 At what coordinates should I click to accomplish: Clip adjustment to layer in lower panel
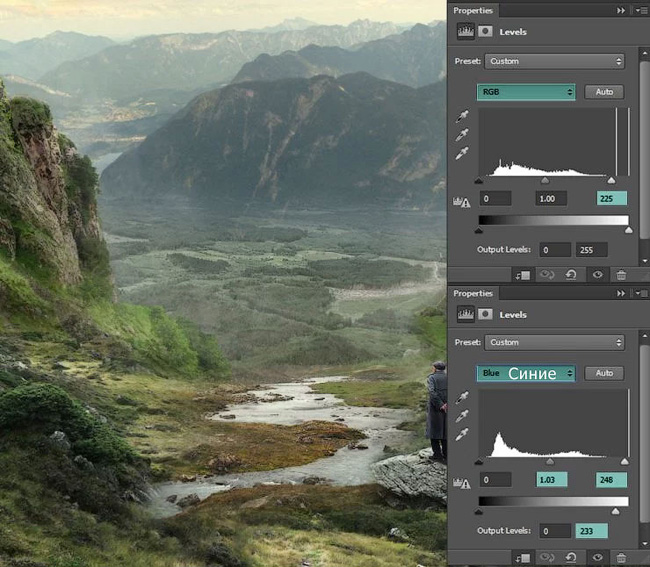point(523,558)
